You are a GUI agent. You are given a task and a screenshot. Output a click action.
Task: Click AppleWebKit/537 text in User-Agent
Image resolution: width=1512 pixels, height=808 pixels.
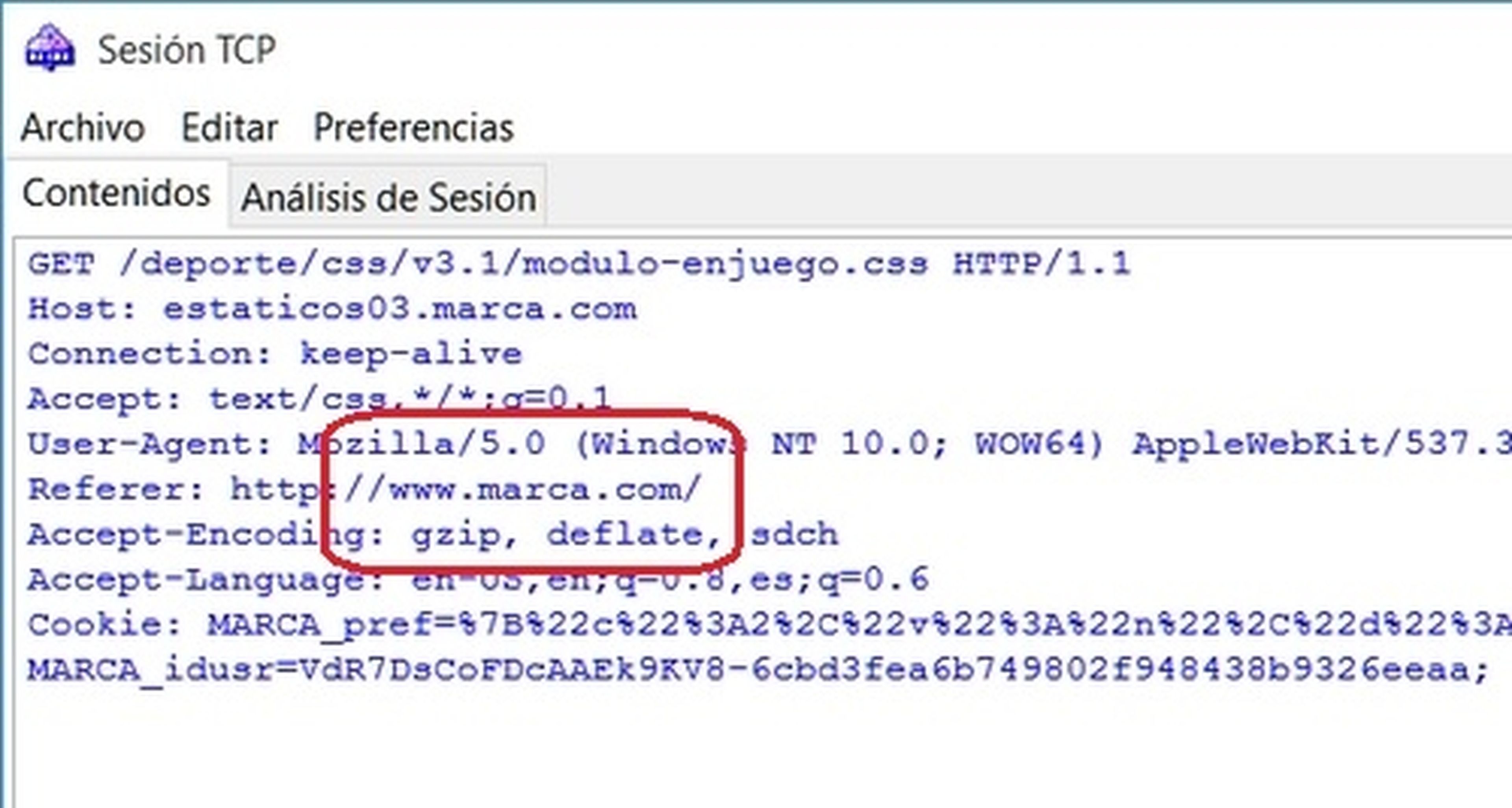pyautogui.click(x=1321, y=444)
